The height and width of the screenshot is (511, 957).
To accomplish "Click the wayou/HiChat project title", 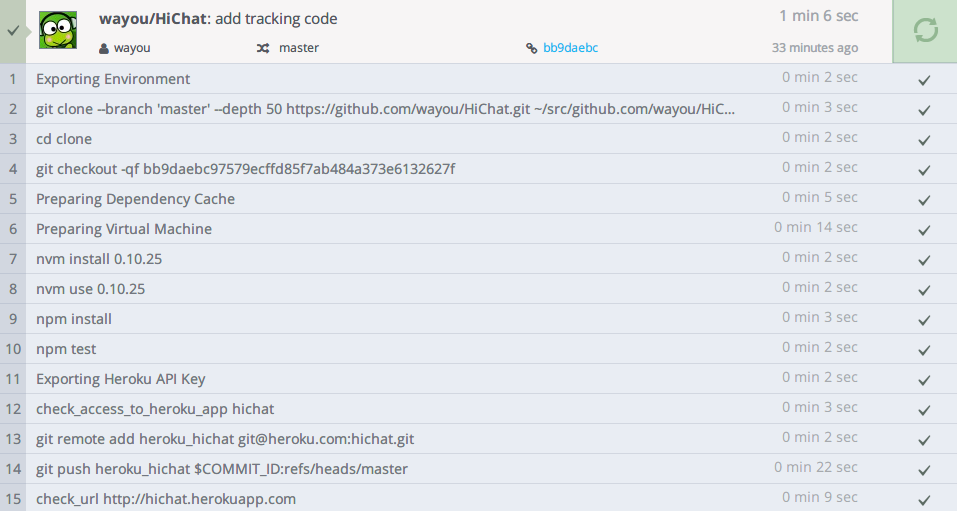I will pos(153,18).
